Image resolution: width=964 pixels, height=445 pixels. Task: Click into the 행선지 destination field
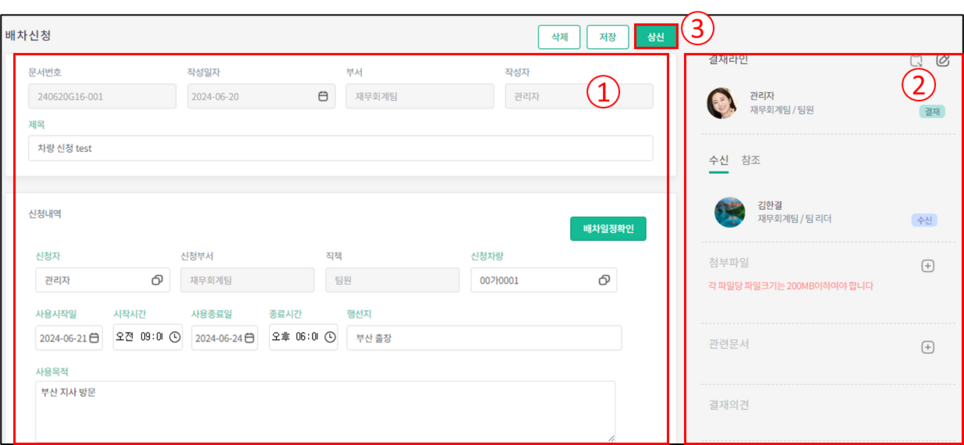(484, 338)
